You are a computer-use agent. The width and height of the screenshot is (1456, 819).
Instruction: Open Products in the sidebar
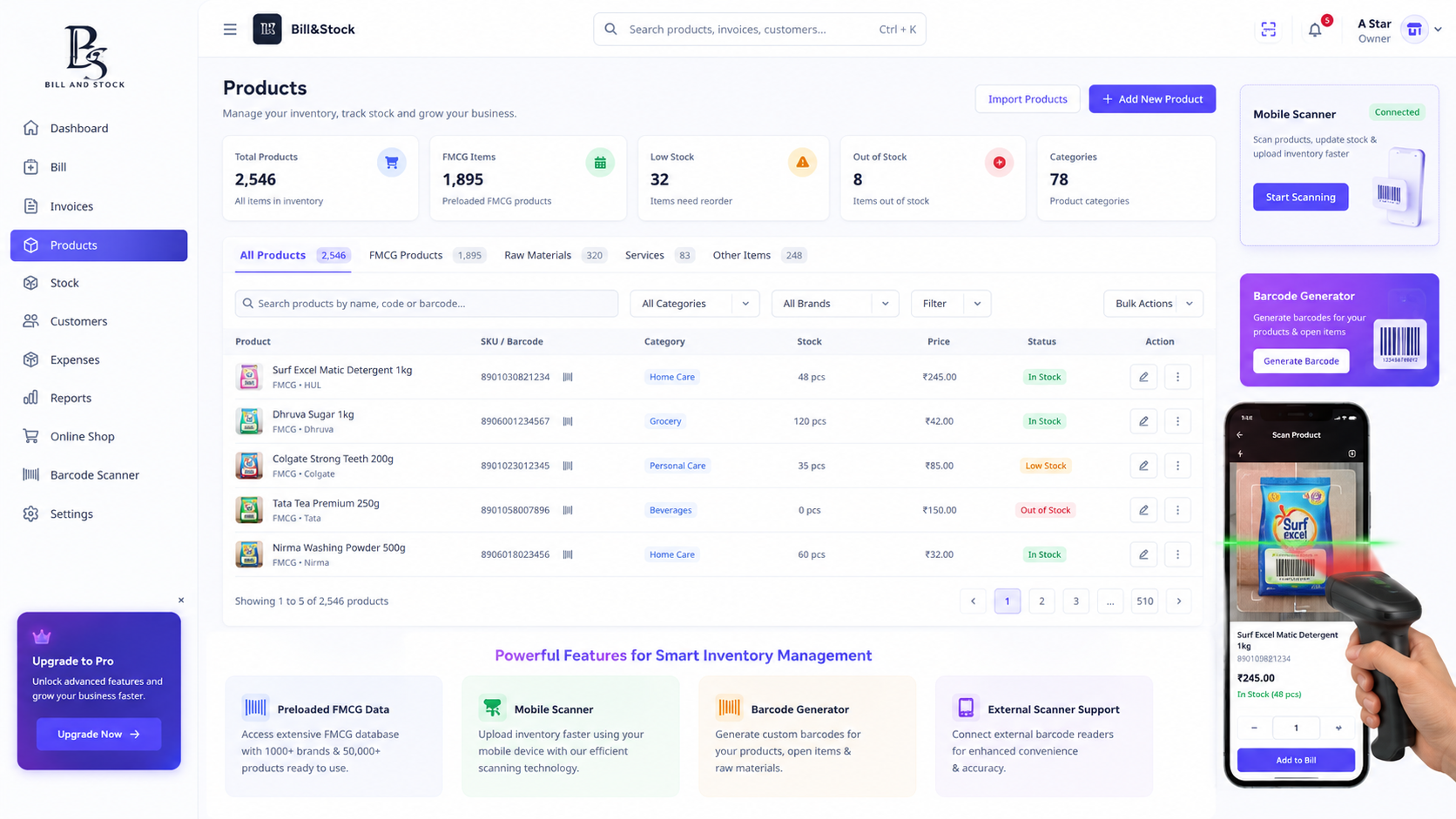[x=98, y=245]
